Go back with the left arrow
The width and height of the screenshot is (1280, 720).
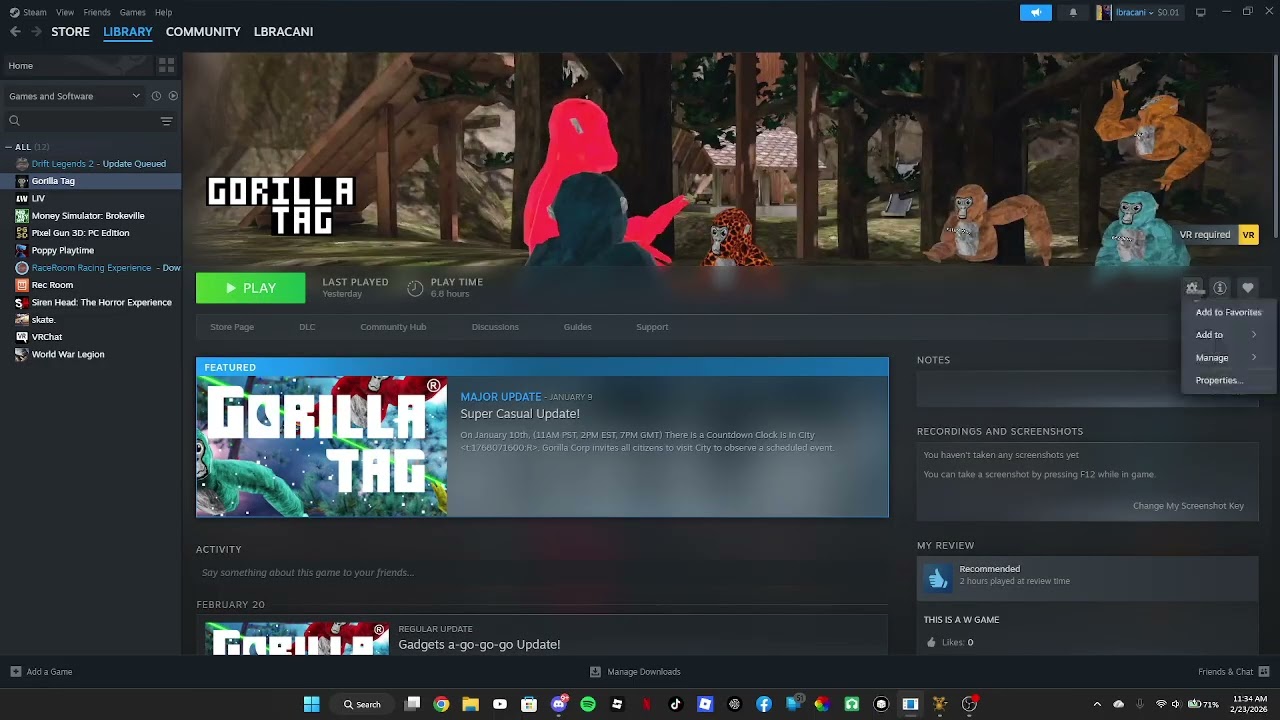[15, 32]
